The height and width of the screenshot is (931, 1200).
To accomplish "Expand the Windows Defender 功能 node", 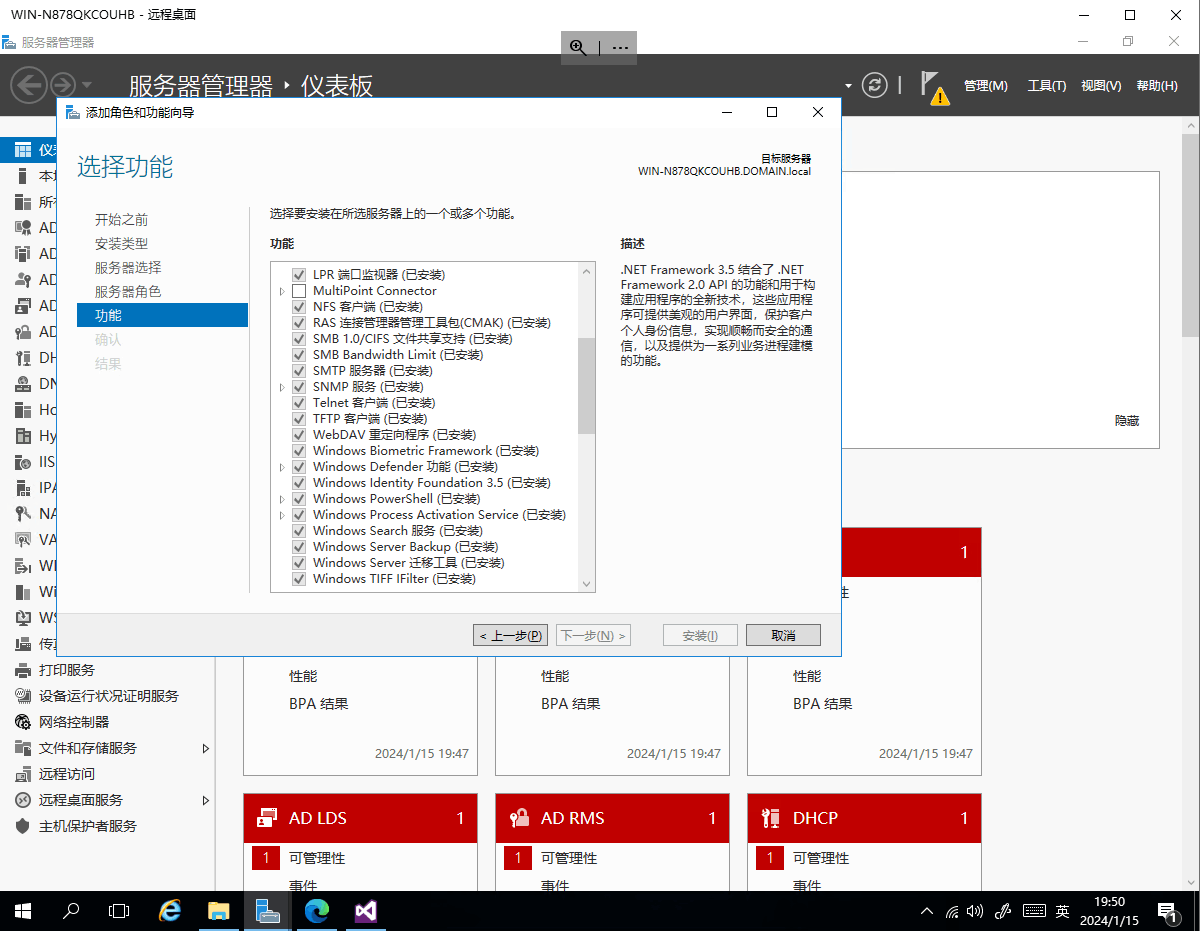I will pos(282,467).
